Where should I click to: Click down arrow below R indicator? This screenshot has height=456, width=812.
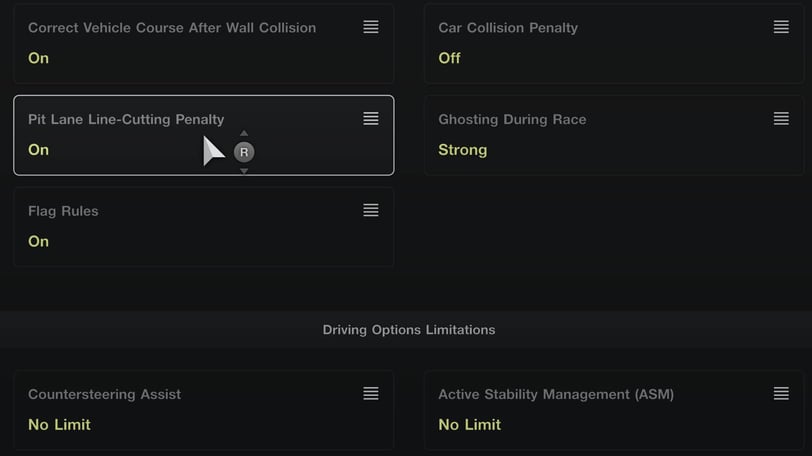[244, 171]
